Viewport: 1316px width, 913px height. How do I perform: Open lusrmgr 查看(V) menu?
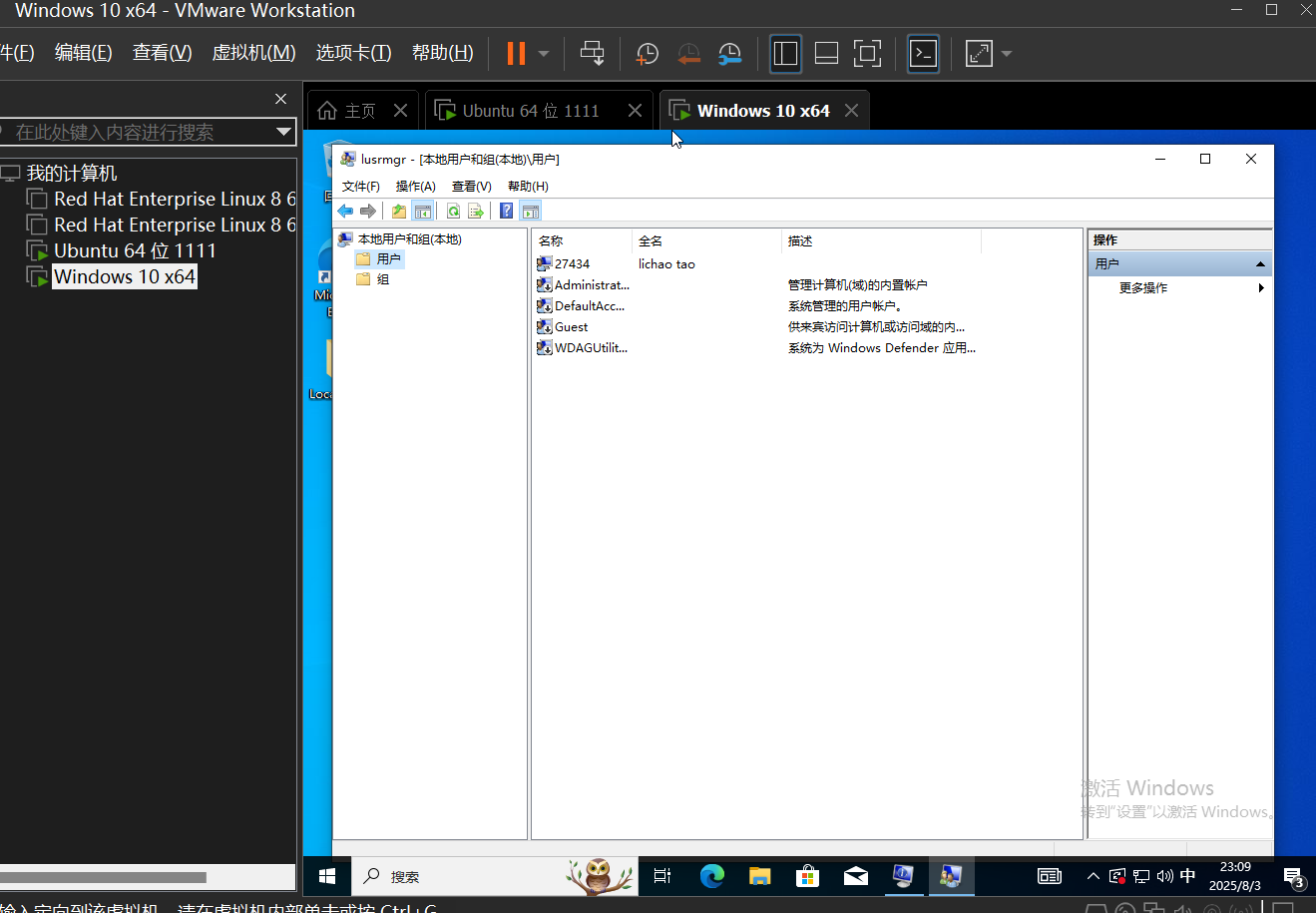point(472,187)
